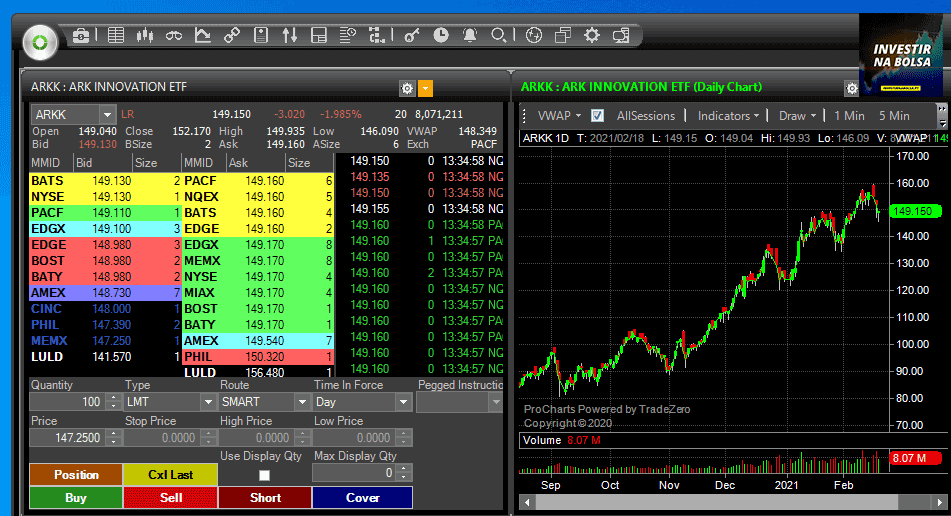Click the glasses watch icon
Viewport: 951px width, 516px height.
[174, 35]
